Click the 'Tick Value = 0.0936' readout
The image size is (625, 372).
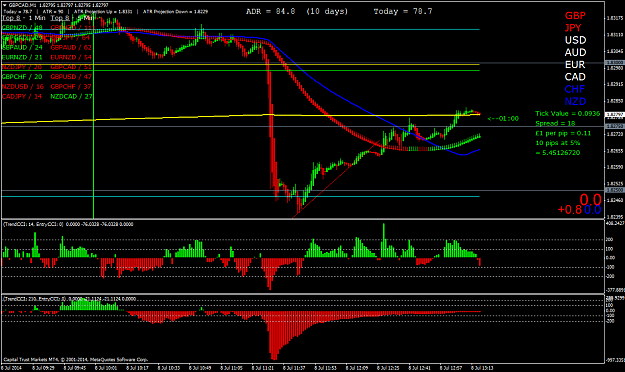point(568,114)
